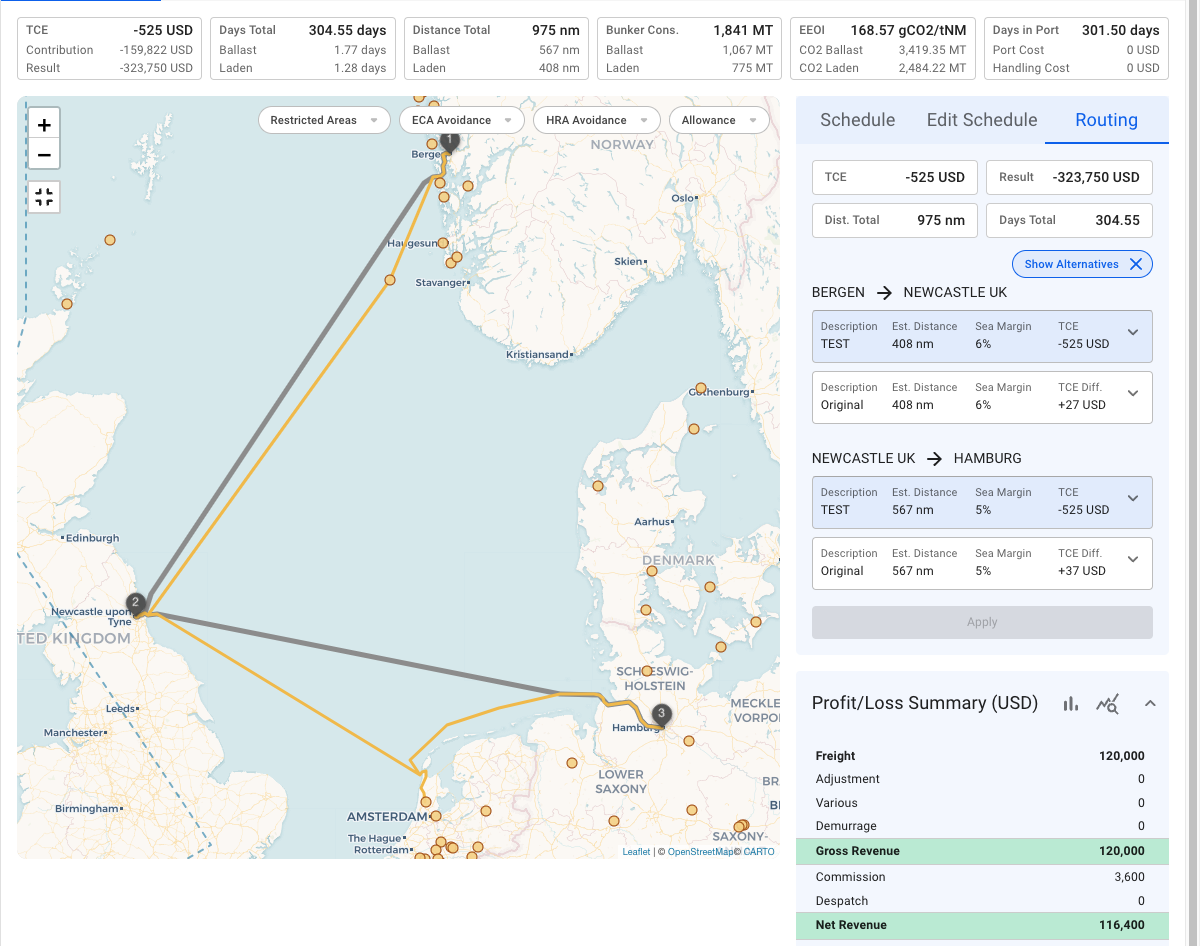Click the Hamburg port marker 3
The image size is (1200, 946).
[661, 714]
